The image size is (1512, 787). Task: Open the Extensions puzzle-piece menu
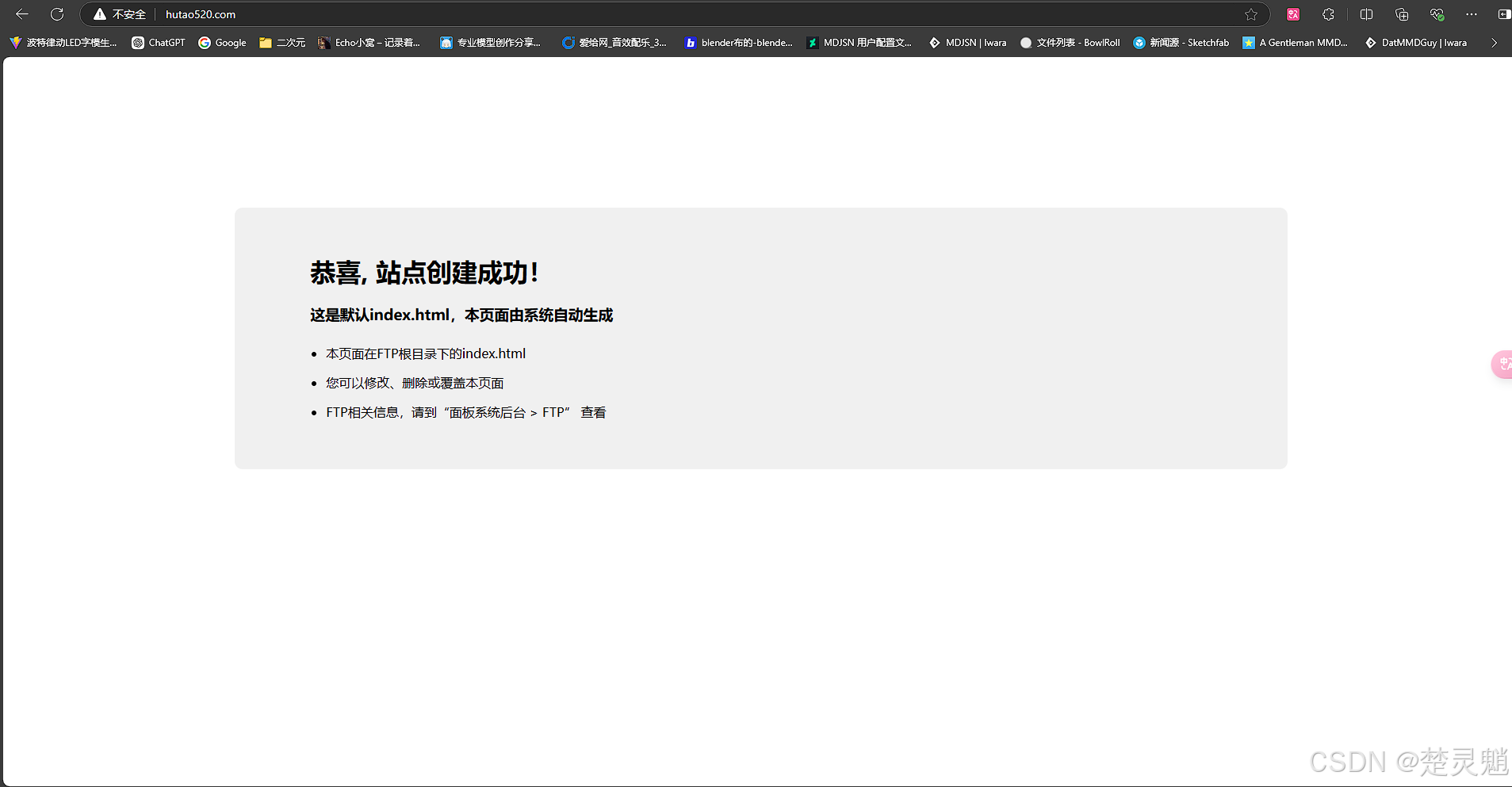point(1328,14)
